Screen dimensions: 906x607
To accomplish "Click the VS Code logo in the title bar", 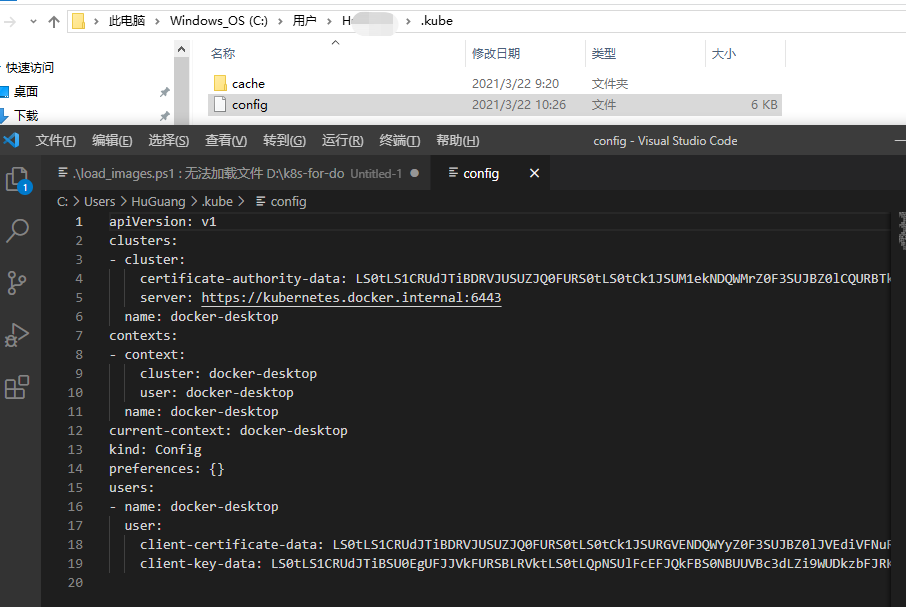I will 11,140.
